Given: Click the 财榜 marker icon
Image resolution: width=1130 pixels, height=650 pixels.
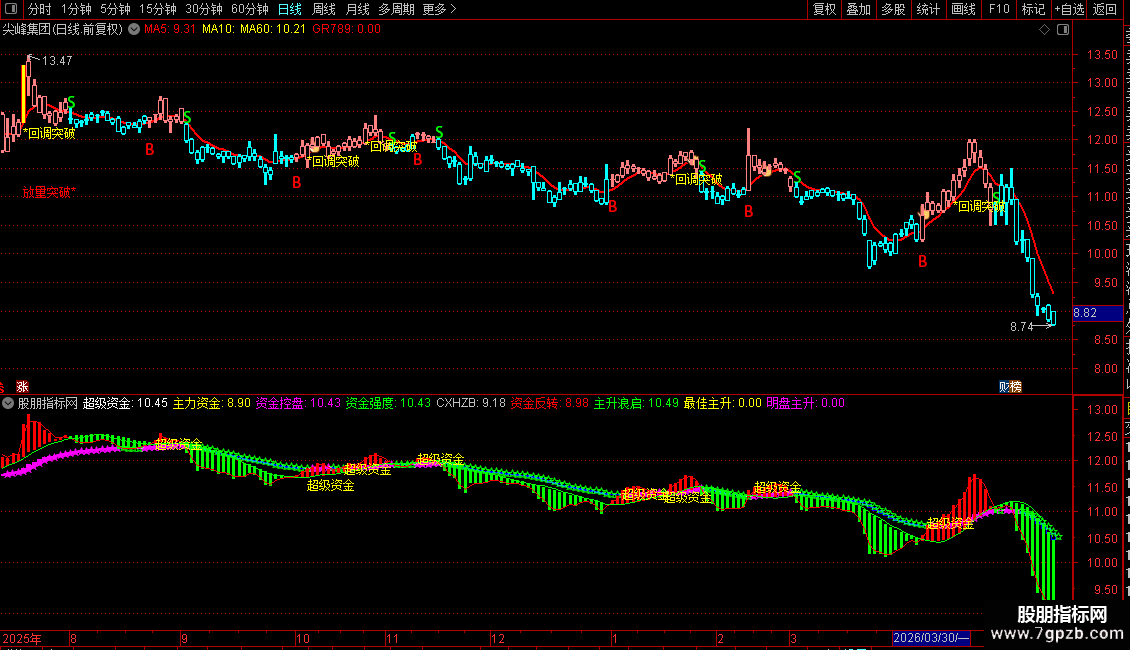Looking at the screenshot, I should pos(1010,387).
